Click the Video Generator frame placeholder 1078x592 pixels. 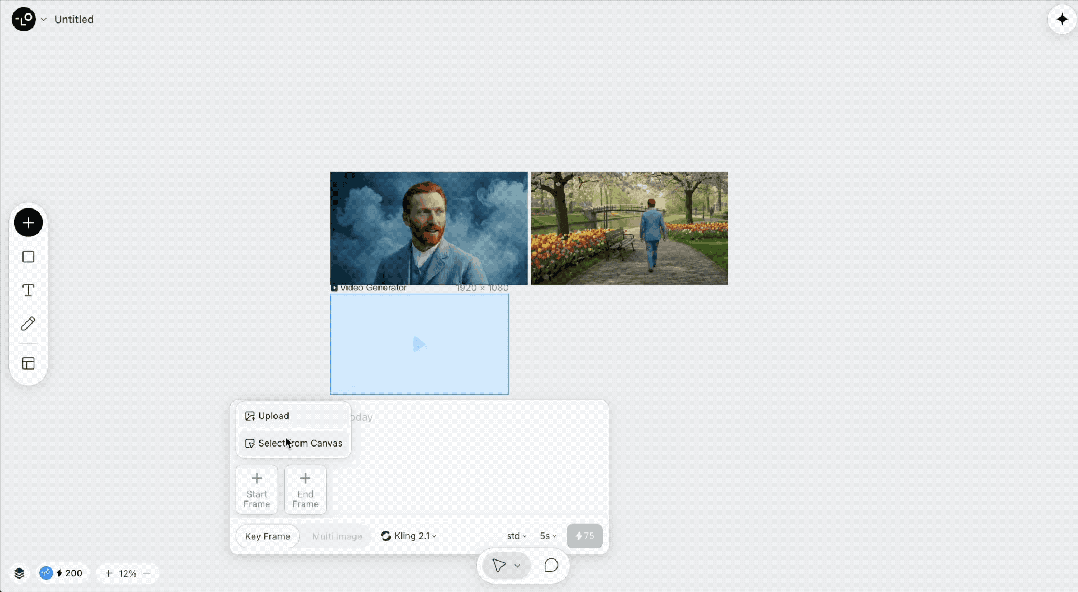pos(419,344)
